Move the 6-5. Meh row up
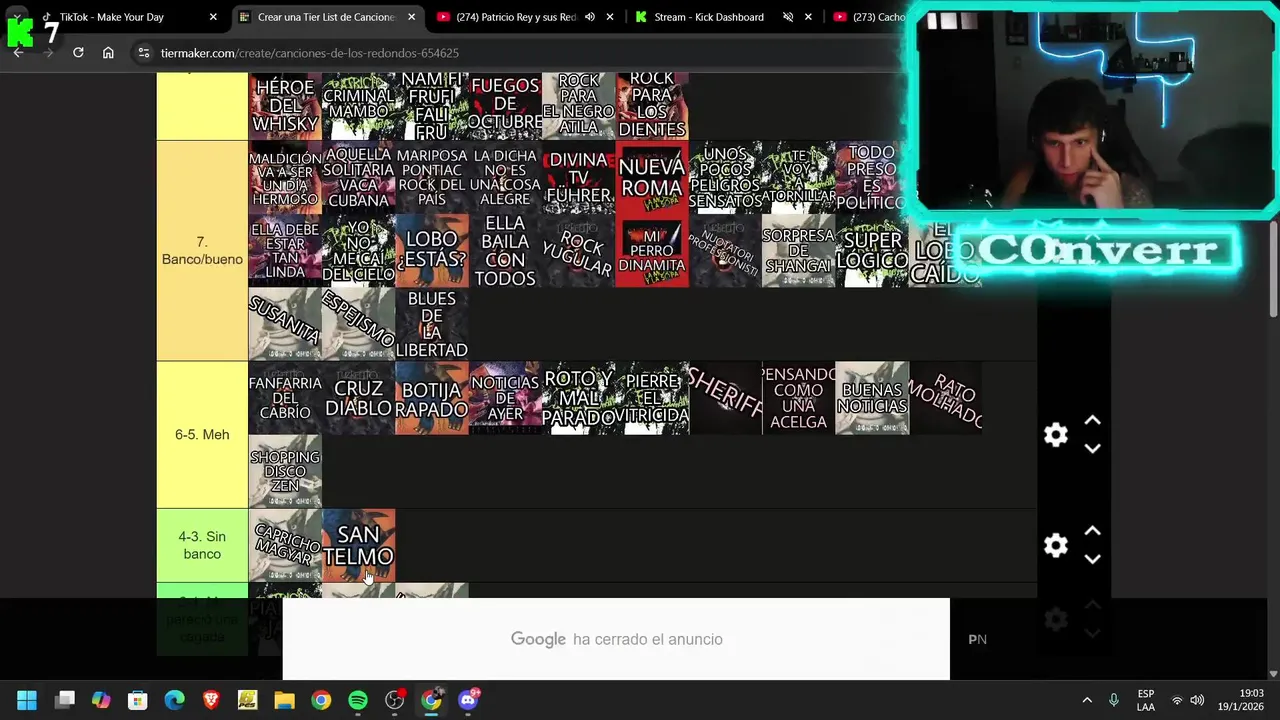Screen dimensions: 1280x720 tap(1092, 421)
